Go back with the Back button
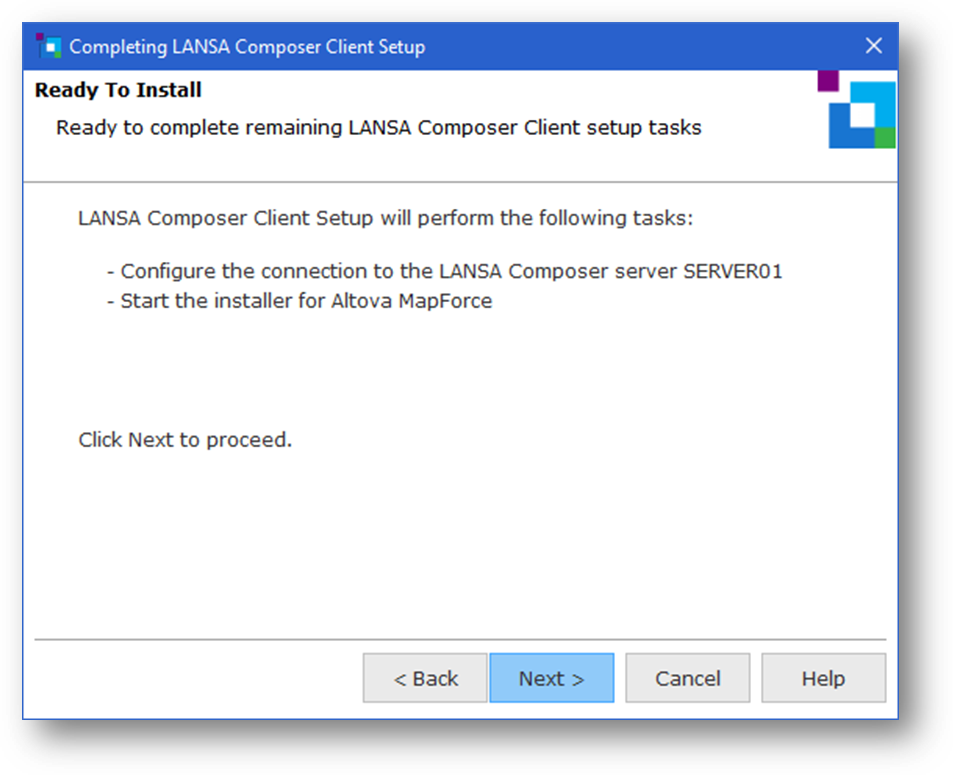The height and width of the screenshot is (775, 953). click(x=425, y=678)
